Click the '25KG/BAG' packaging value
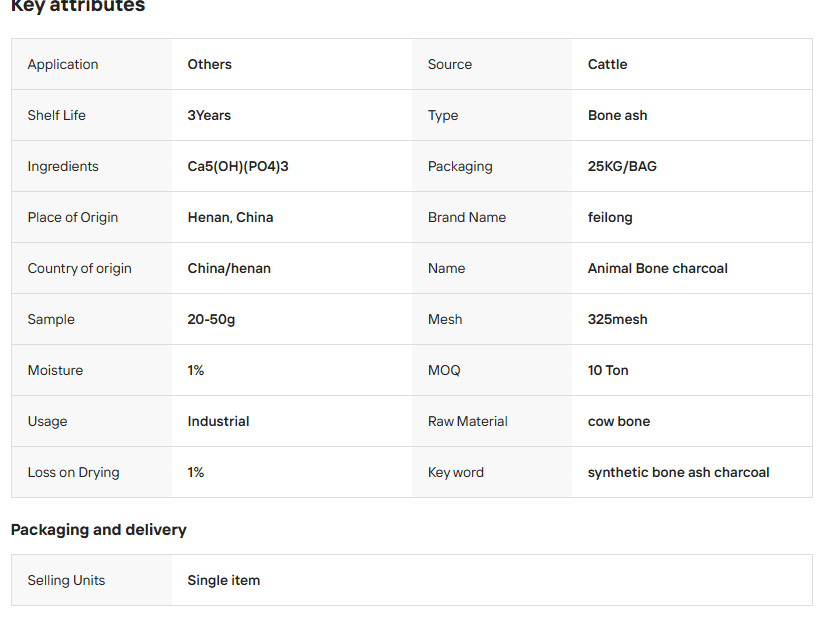This screenshot has width=824, height=621. (622, 166)
